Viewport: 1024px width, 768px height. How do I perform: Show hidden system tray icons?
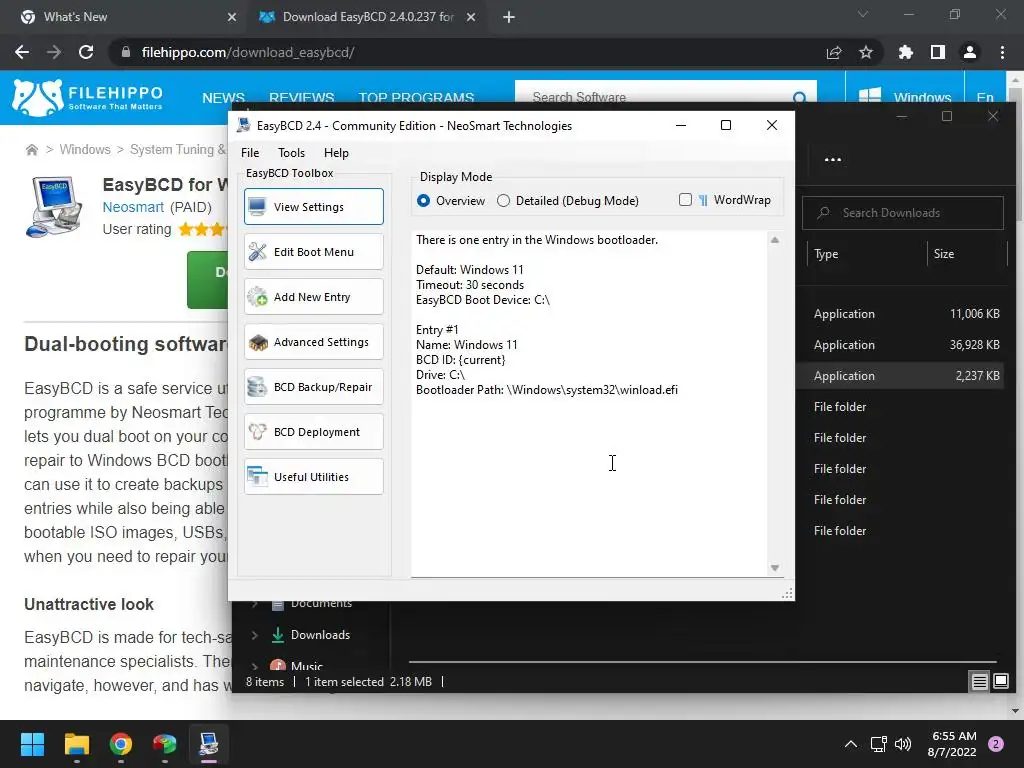coord(850,744)
